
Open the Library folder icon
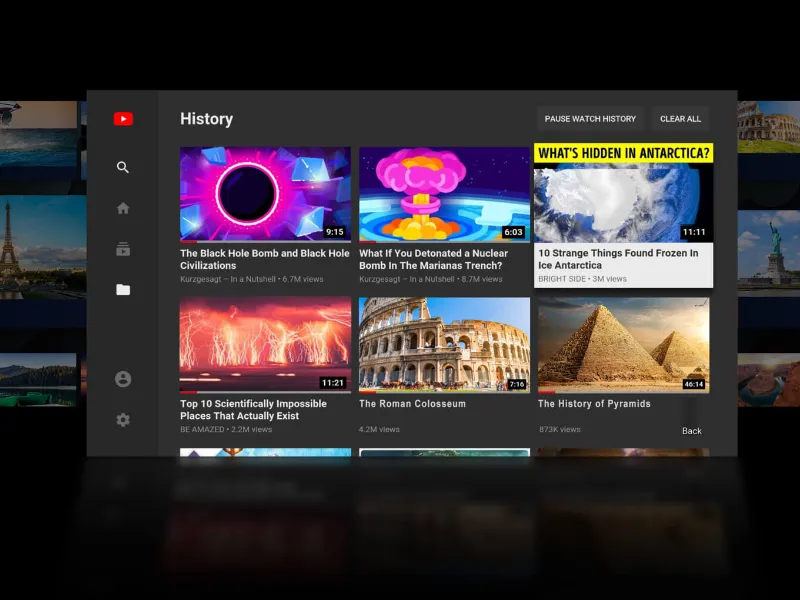click(122, 289)
